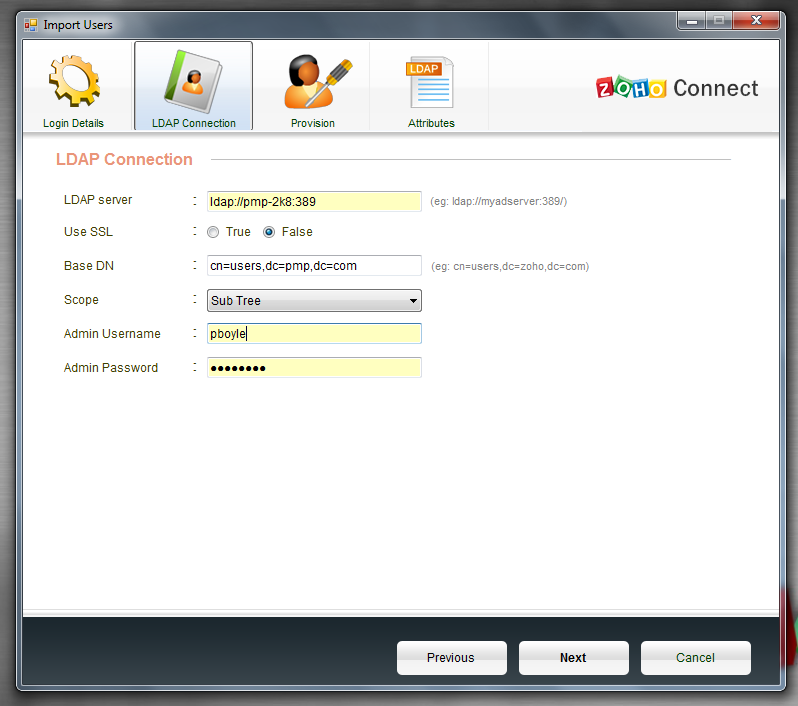Click the Zoho Connect logo

point(677,88)
